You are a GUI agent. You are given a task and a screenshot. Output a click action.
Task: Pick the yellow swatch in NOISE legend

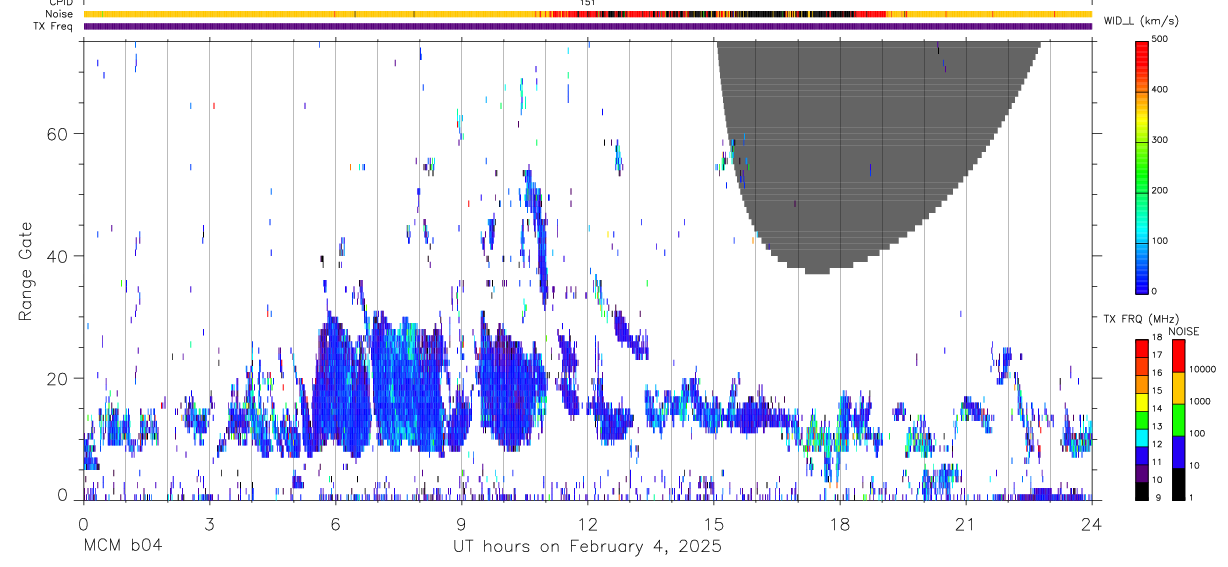(x=1179, y=388)
